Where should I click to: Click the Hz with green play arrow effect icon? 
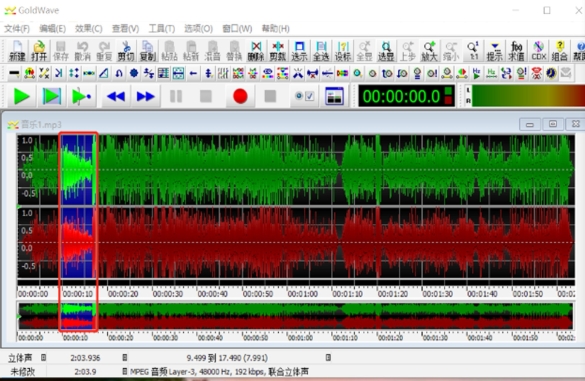(x=476, y=73)
